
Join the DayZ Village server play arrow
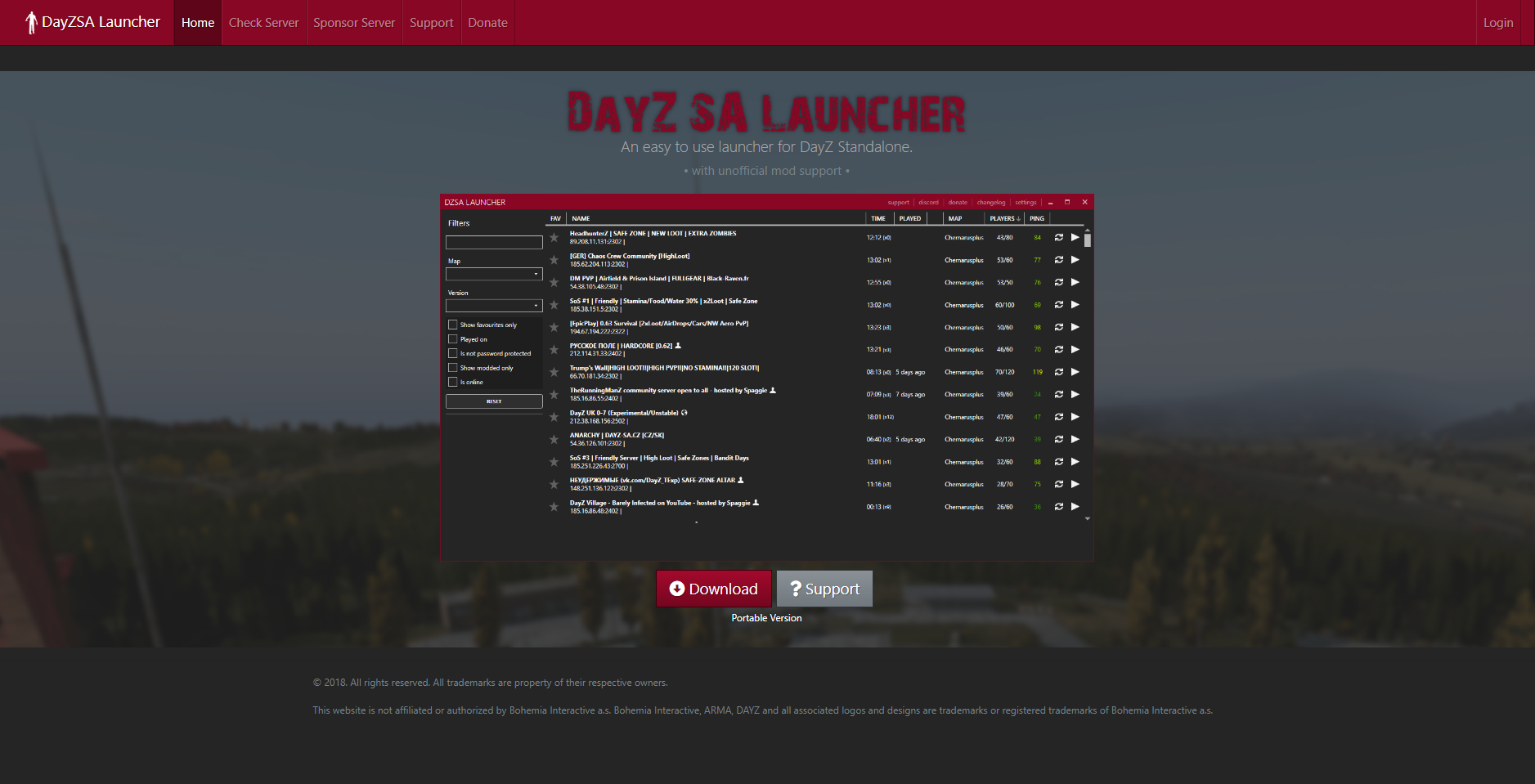click(1075, 507)
